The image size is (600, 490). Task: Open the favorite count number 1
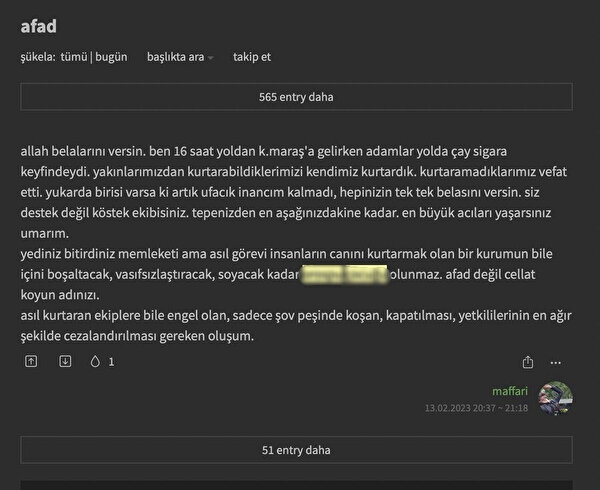click(111, 362)
